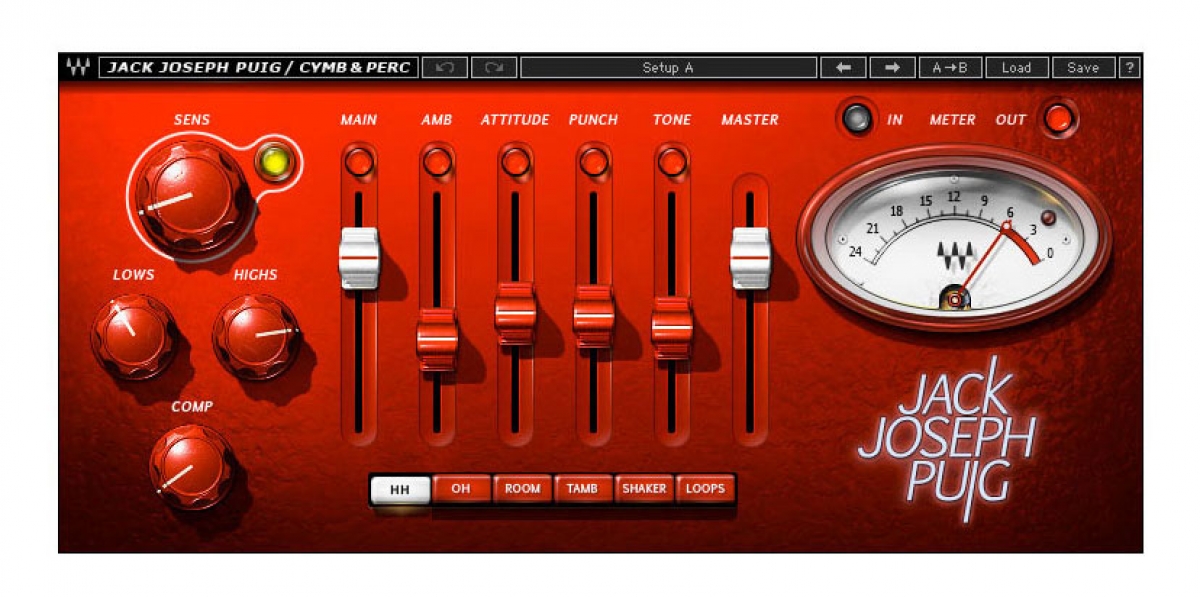Click the ATTITUDE fader handle
Viewport: 1200px width, 597px height.
(515, 314)
